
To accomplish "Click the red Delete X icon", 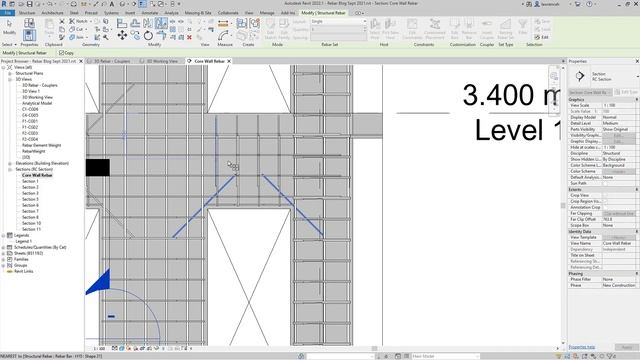I will (189, 37).
